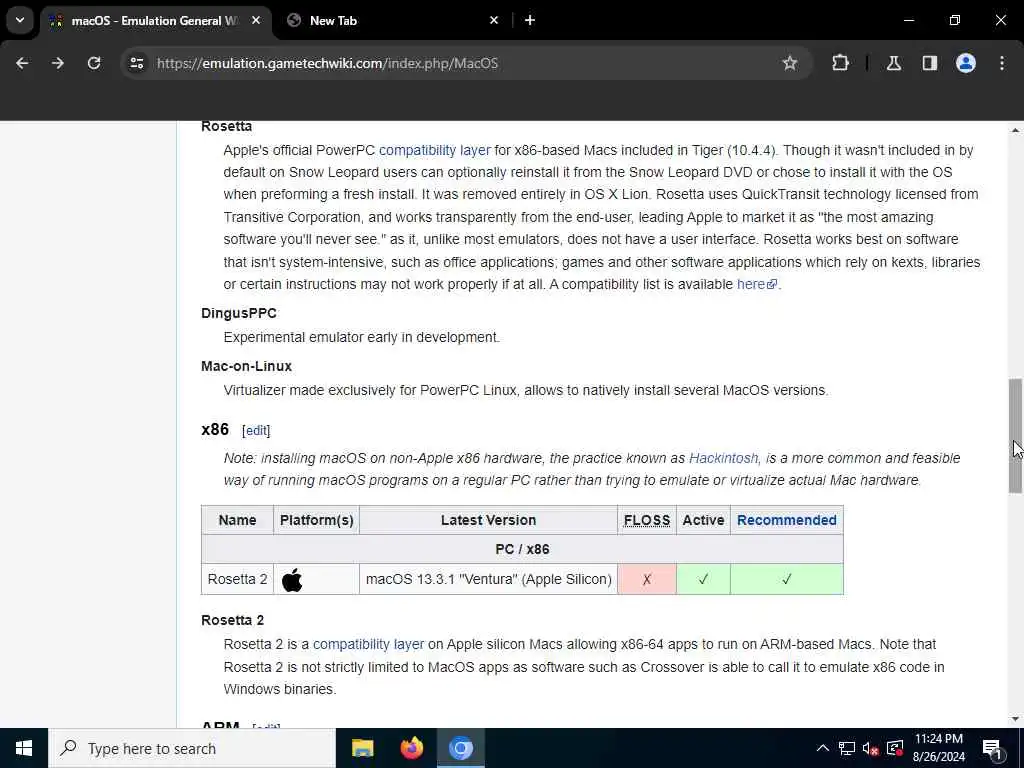
Task: Open the profile avatar menu
Action: point(965,63)
